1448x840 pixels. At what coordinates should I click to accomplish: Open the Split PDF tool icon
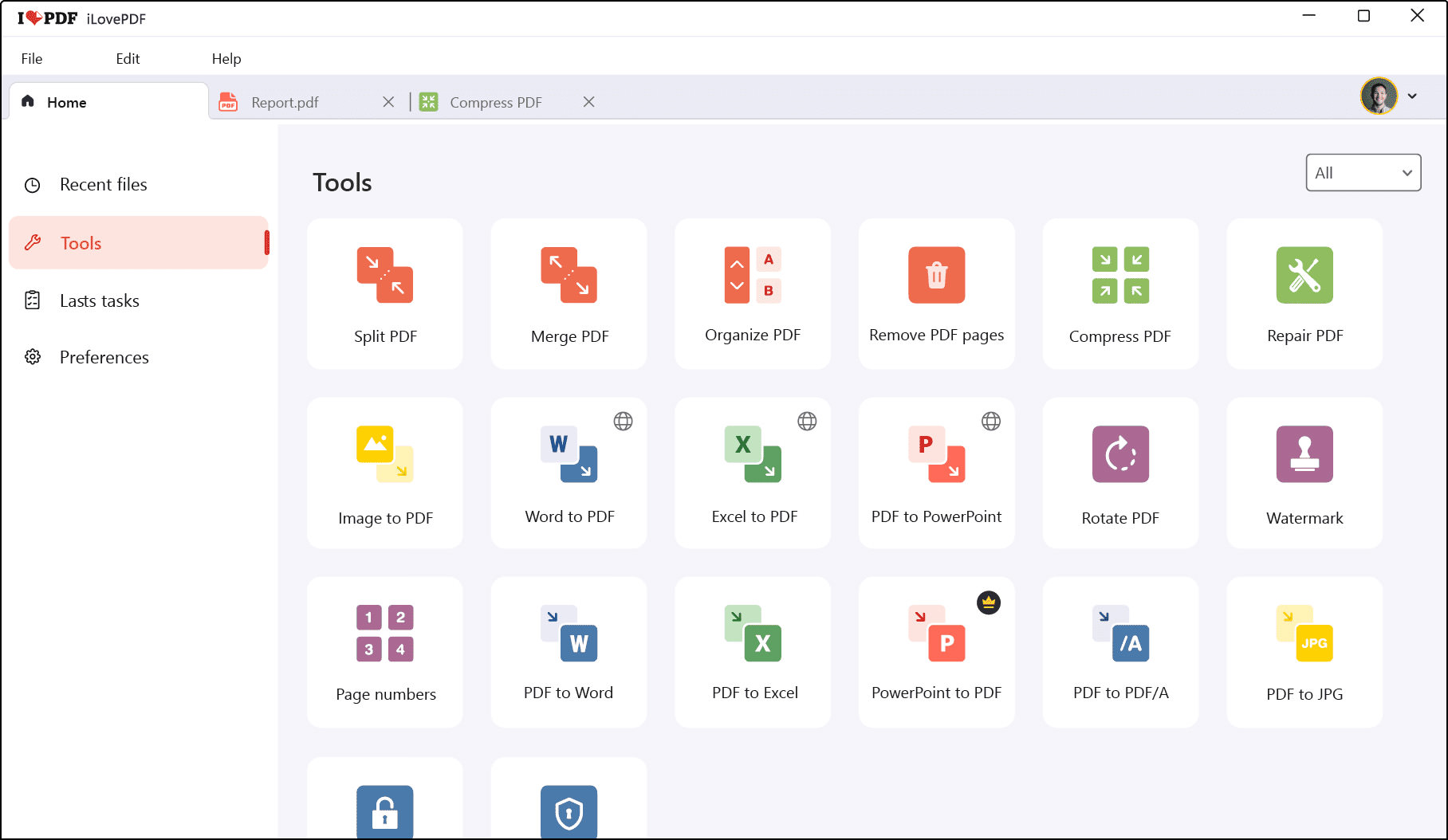(x=385, y=275)
